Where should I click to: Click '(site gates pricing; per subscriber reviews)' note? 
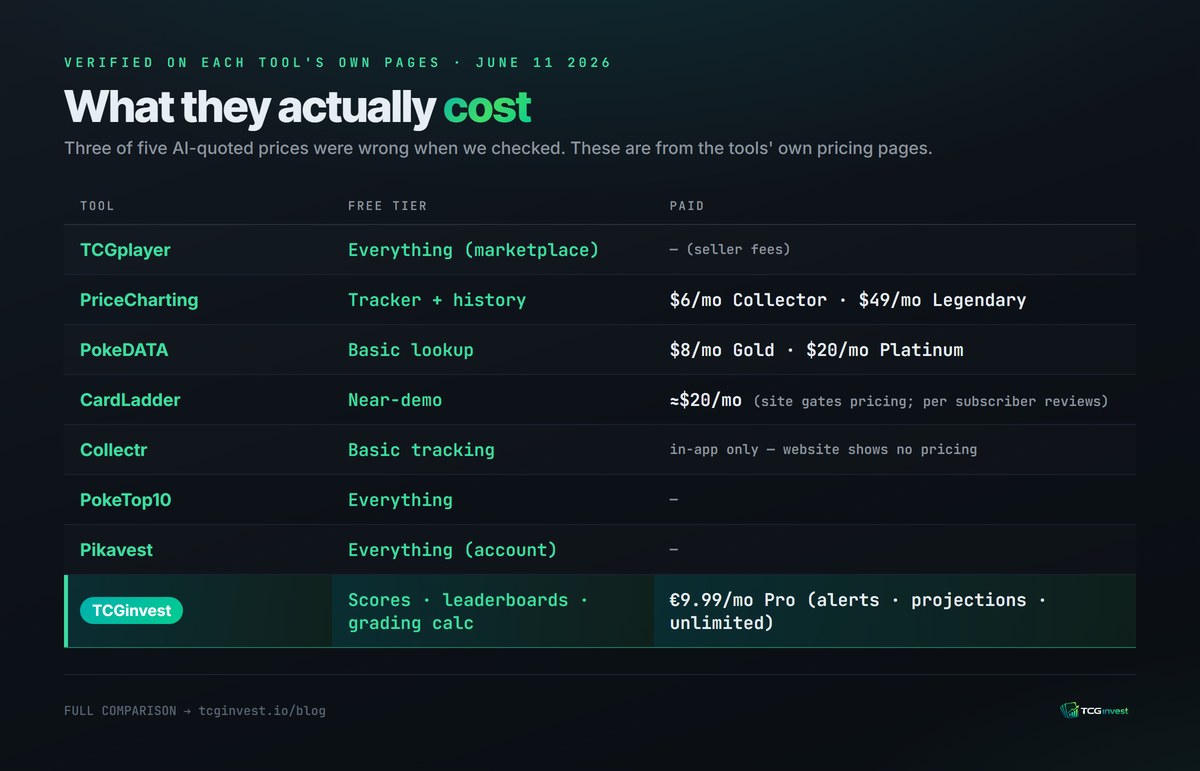[931, 401]
